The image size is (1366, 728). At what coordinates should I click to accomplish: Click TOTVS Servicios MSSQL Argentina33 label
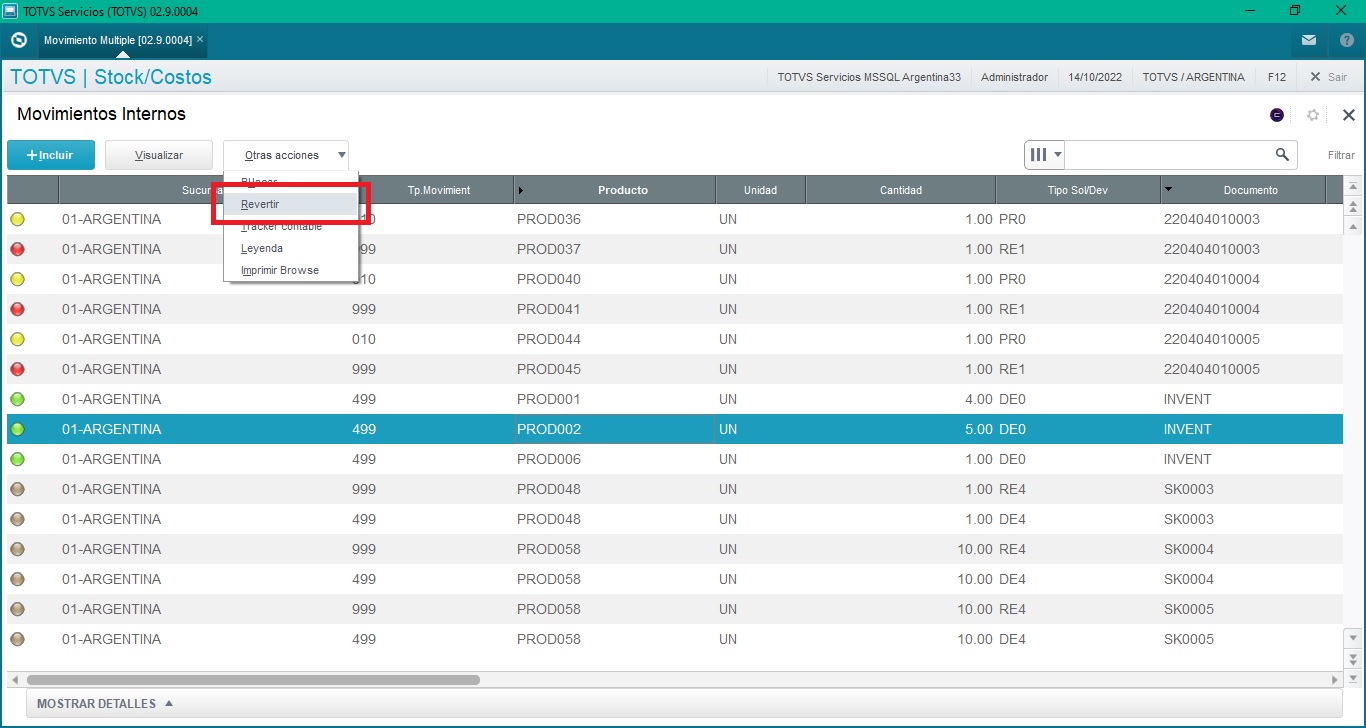(869, 77)
